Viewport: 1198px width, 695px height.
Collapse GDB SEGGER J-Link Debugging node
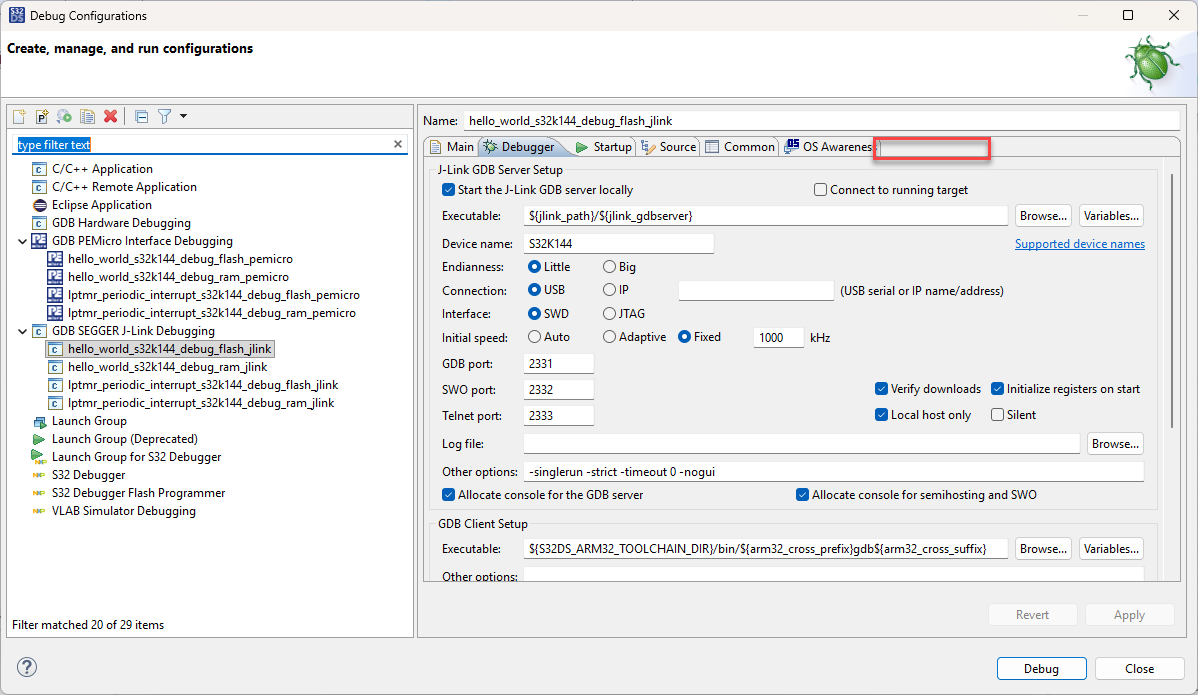22,331
